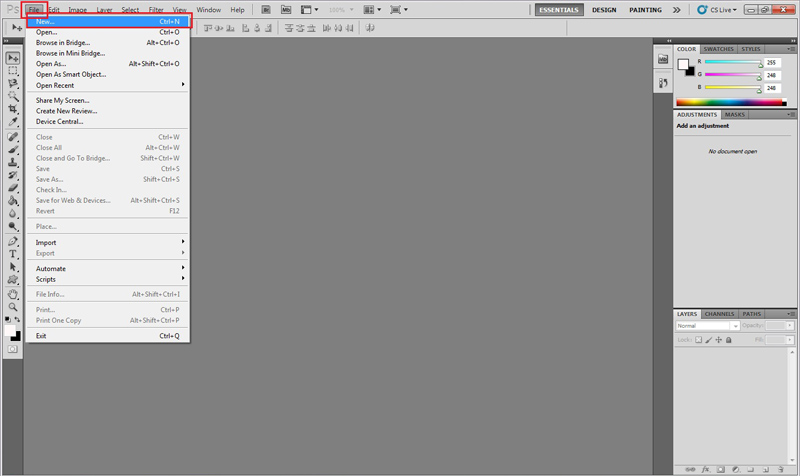Toggle Quick Mask mode at toolbox bottom
The height and width of the screenshot is (476, 800).
(13, 350)
